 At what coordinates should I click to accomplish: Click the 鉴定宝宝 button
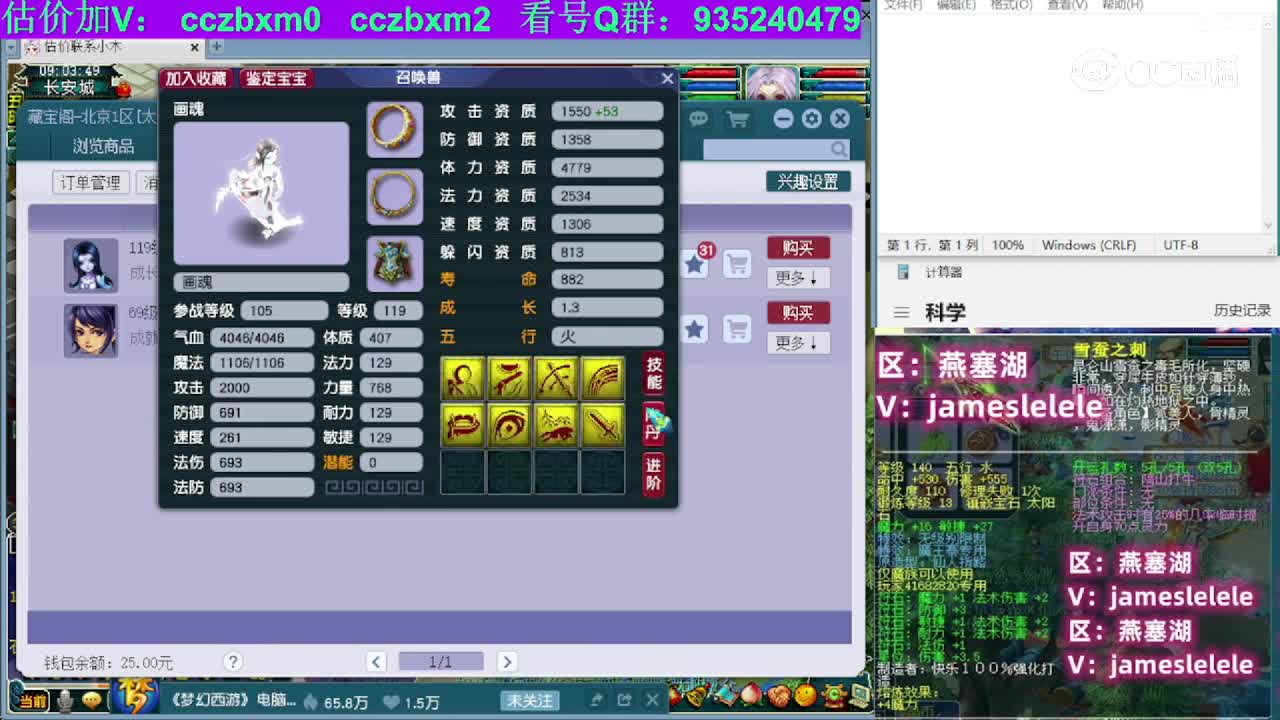pos(276,78)
